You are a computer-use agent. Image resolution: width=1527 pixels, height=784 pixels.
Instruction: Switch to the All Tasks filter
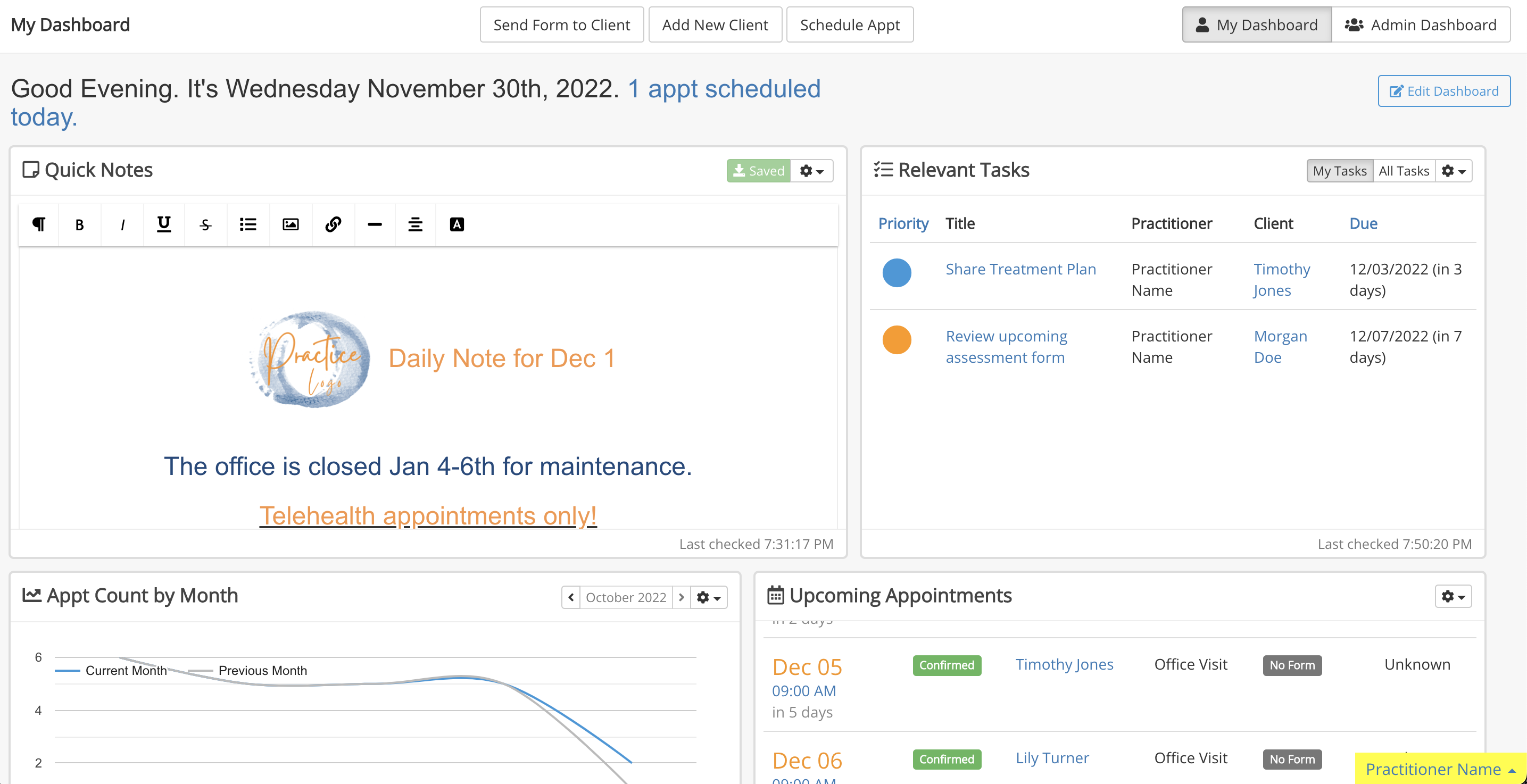pyautogui.click(x=1403, y=171)
